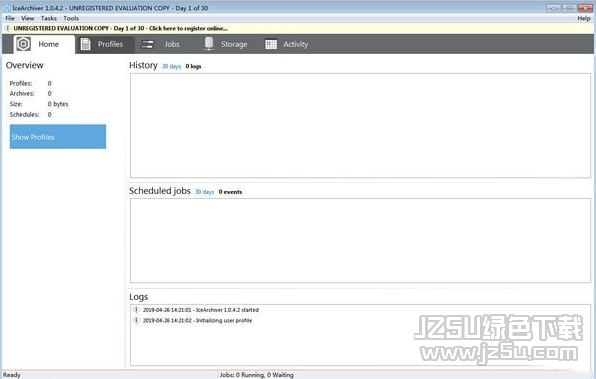Image resolution: width=596 pixels, height=379 pixels.
Task: Maximize the IceArchiver window
Action: pyautogui.click(x=569, y=8)
